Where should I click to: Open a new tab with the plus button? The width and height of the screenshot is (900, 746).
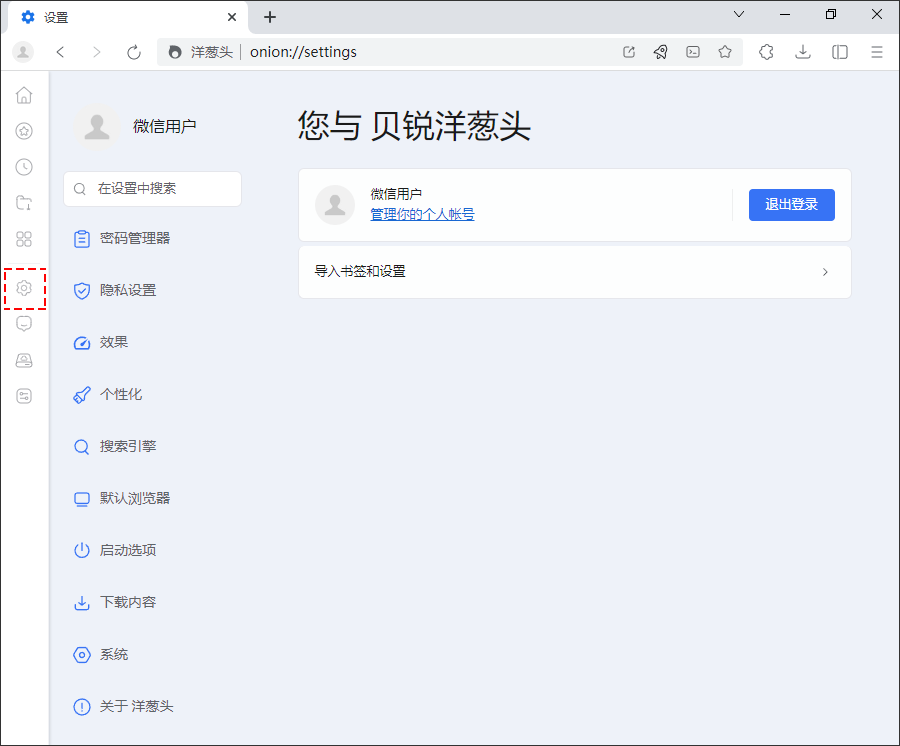pyautogui.click(x=270, y=17)
